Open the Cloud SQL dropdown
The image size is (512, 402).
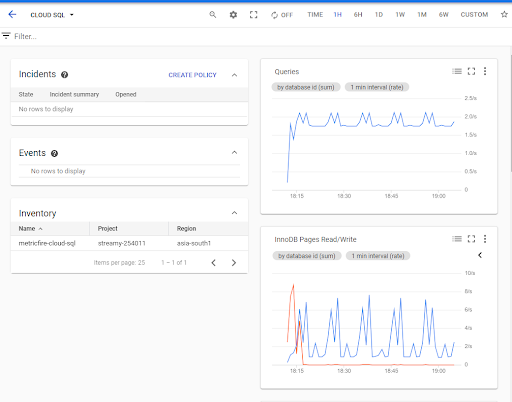click(x=52, y=15)
